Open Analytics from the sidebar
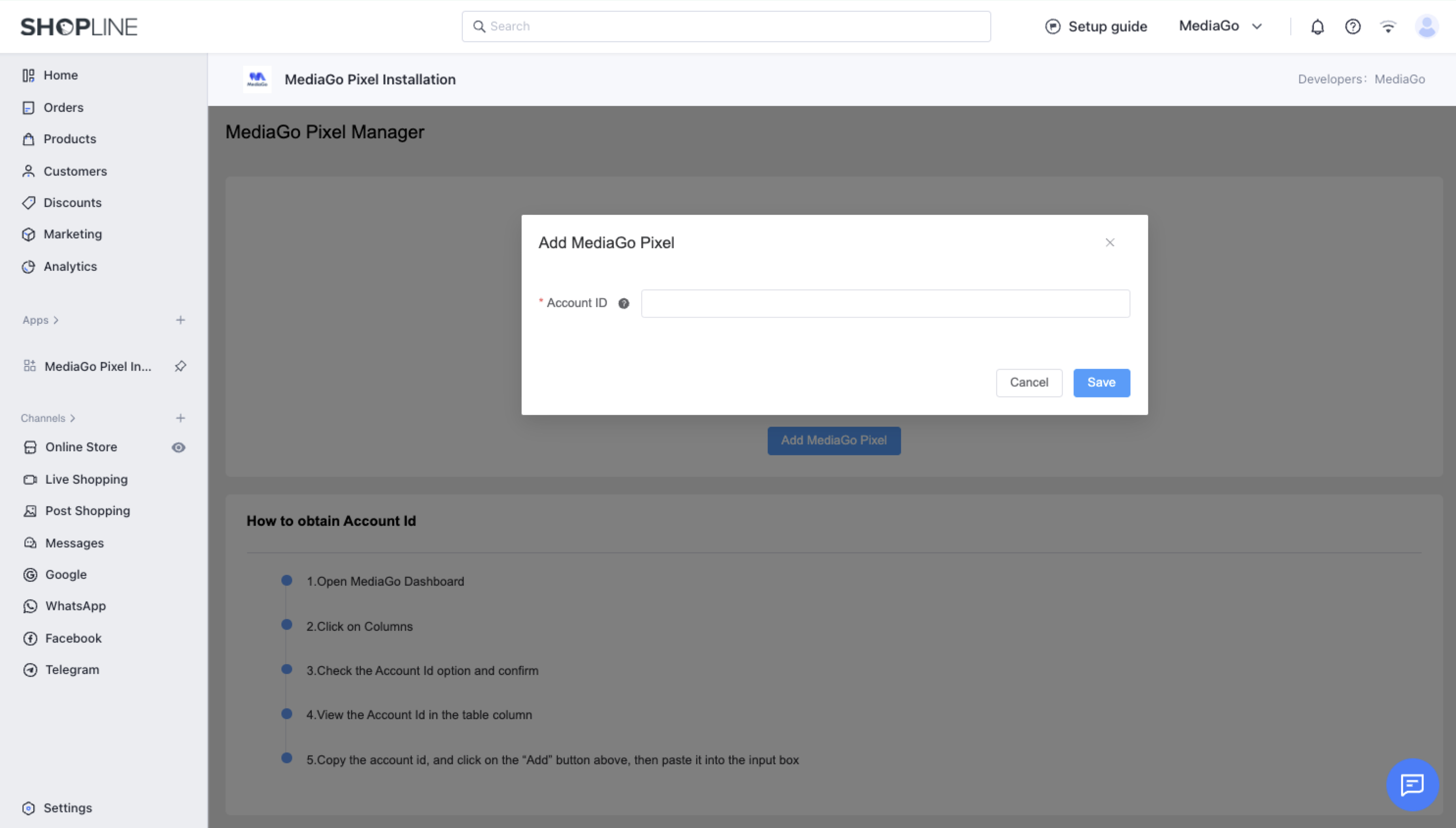This screenshot has width=1456, height=828. click(69, 266)
